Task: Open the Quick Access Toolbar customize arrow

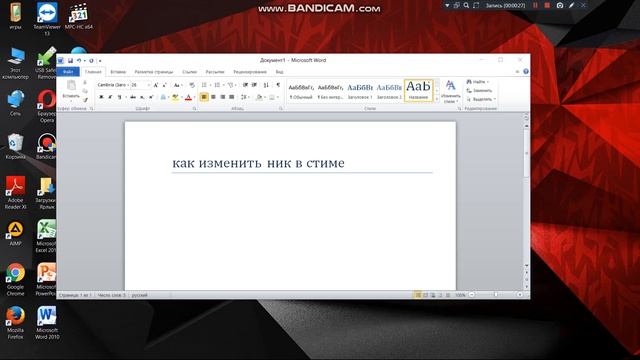Action: [100, 61]
